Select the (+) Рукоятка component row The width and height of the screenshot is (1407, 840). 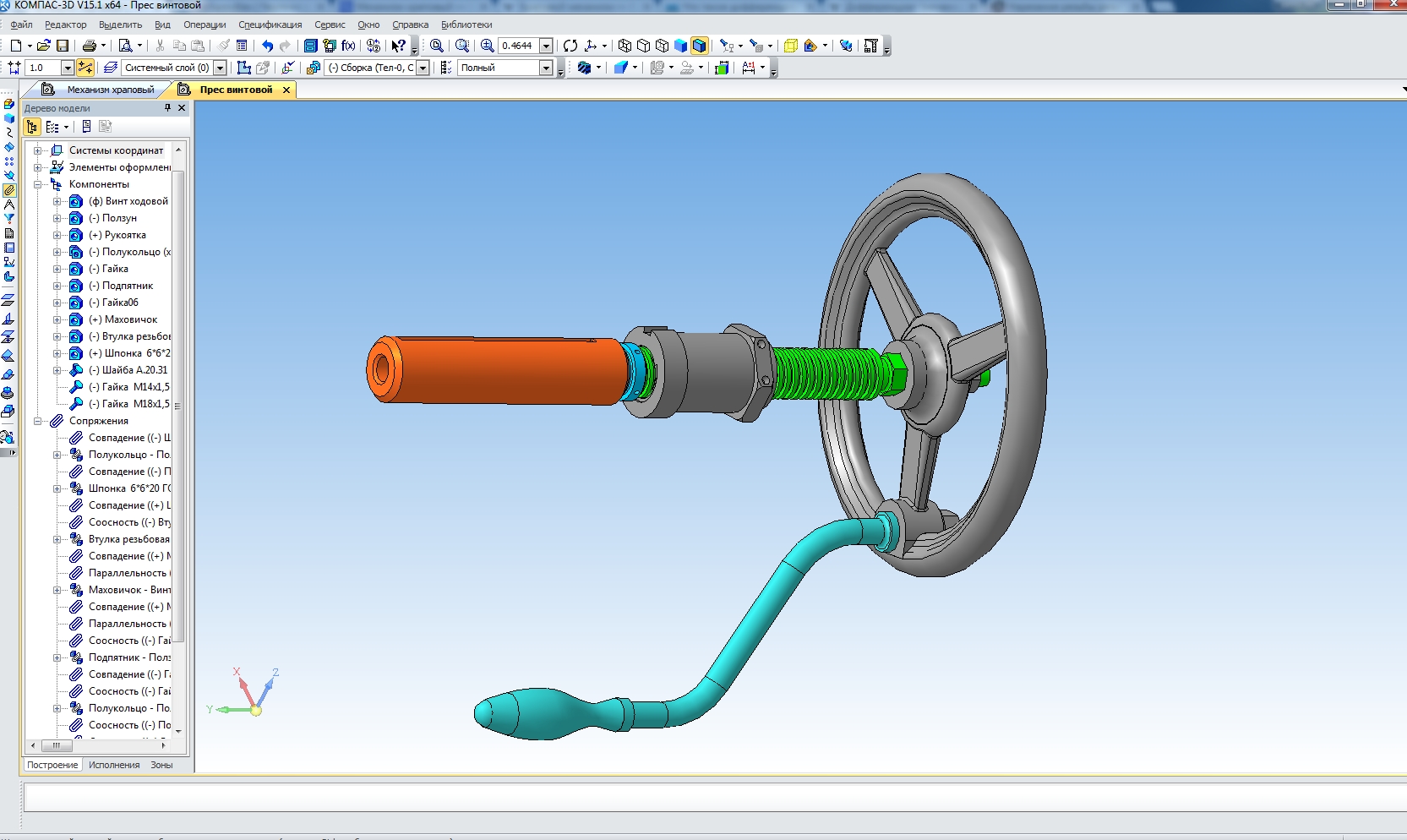click(117, 235)
